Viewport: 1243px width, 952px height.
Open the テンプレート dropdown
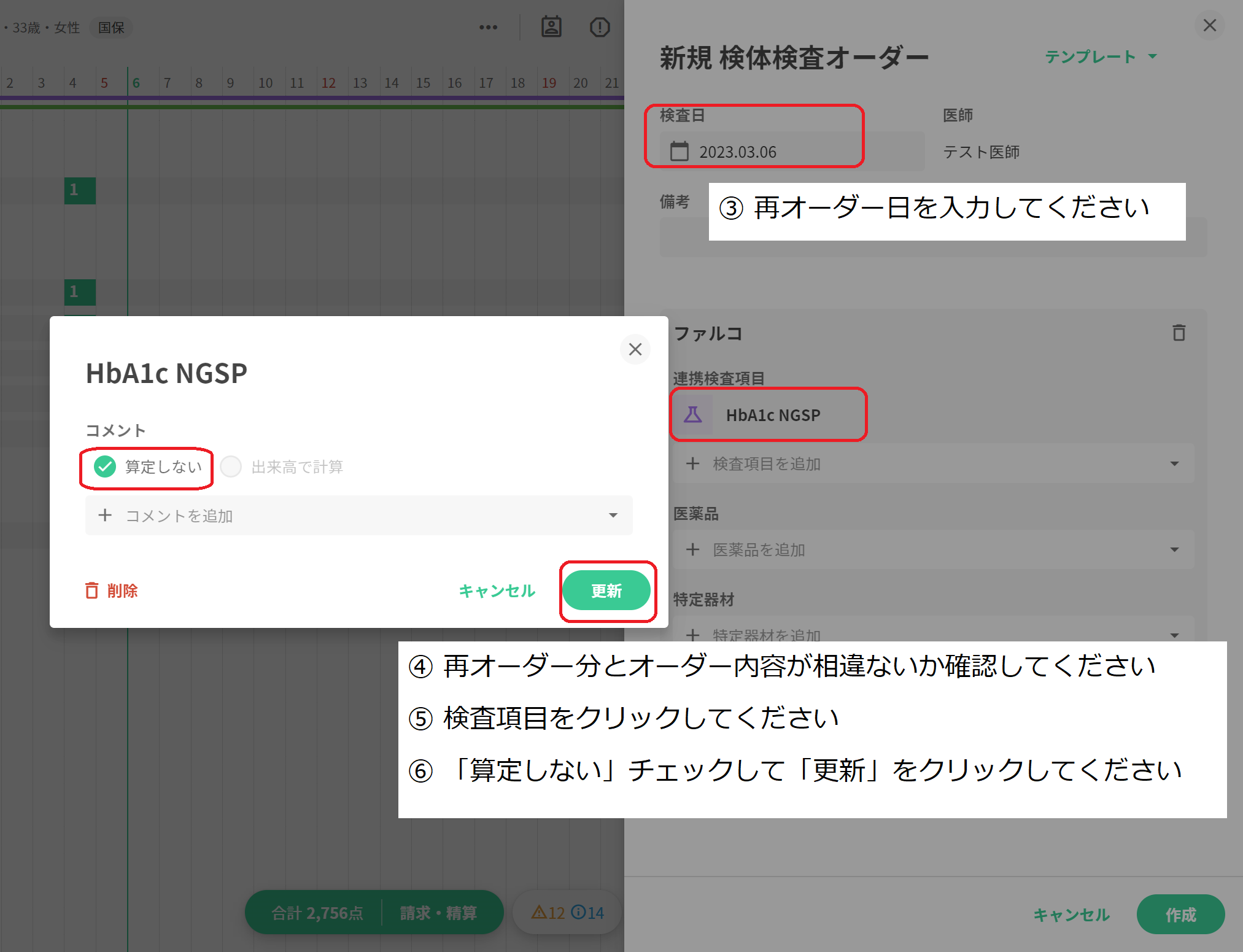point(1100,56)
